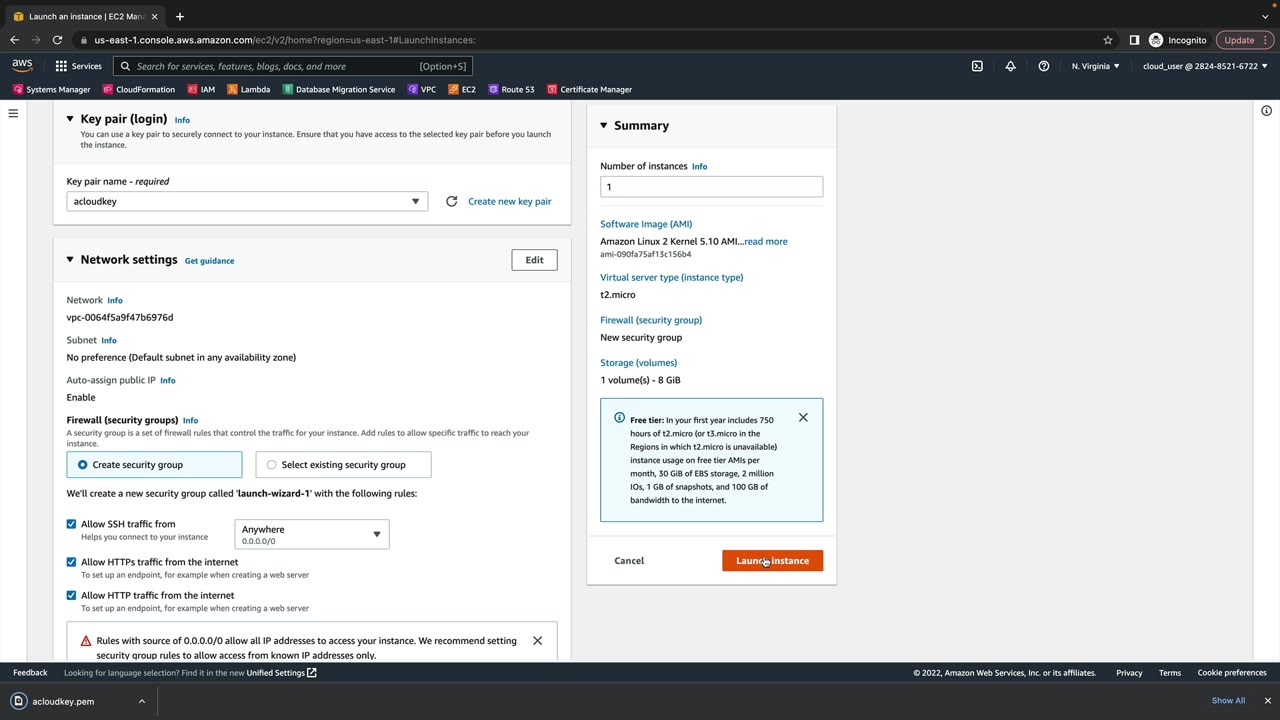The image size is (1280, 720).
Task: Click Show All downloads
Action: pos(1228,701)
